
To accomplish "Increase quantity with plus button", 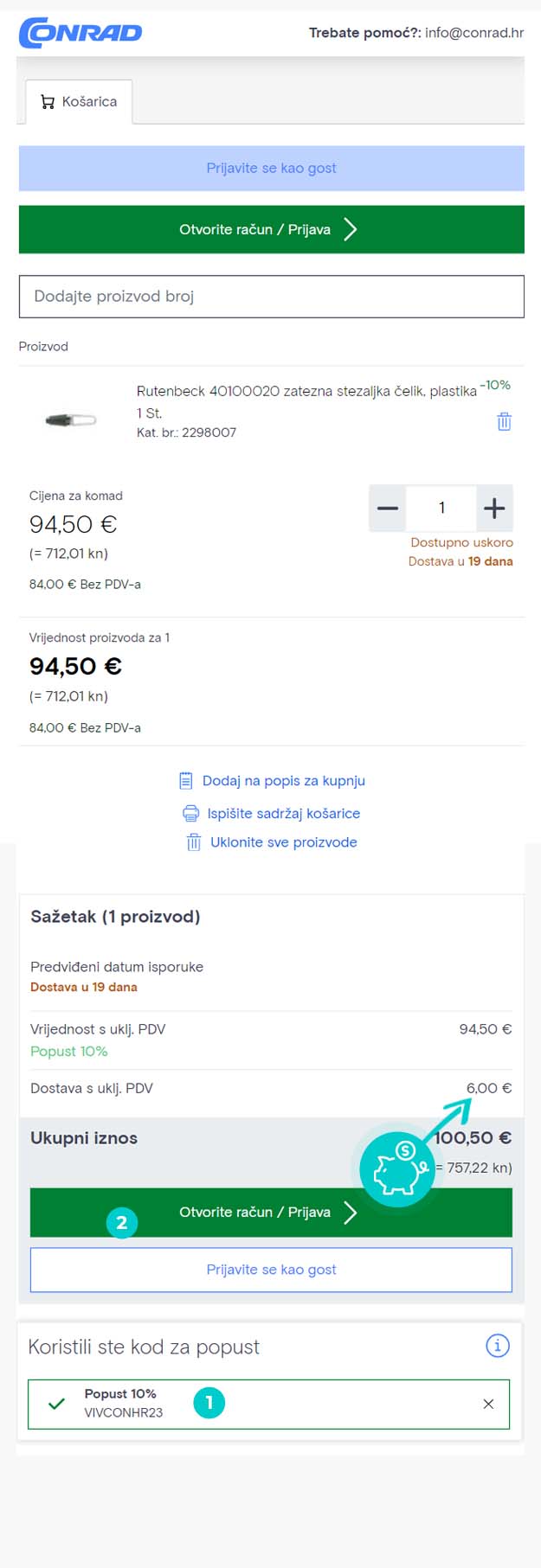I will click(x=494, y=508).
